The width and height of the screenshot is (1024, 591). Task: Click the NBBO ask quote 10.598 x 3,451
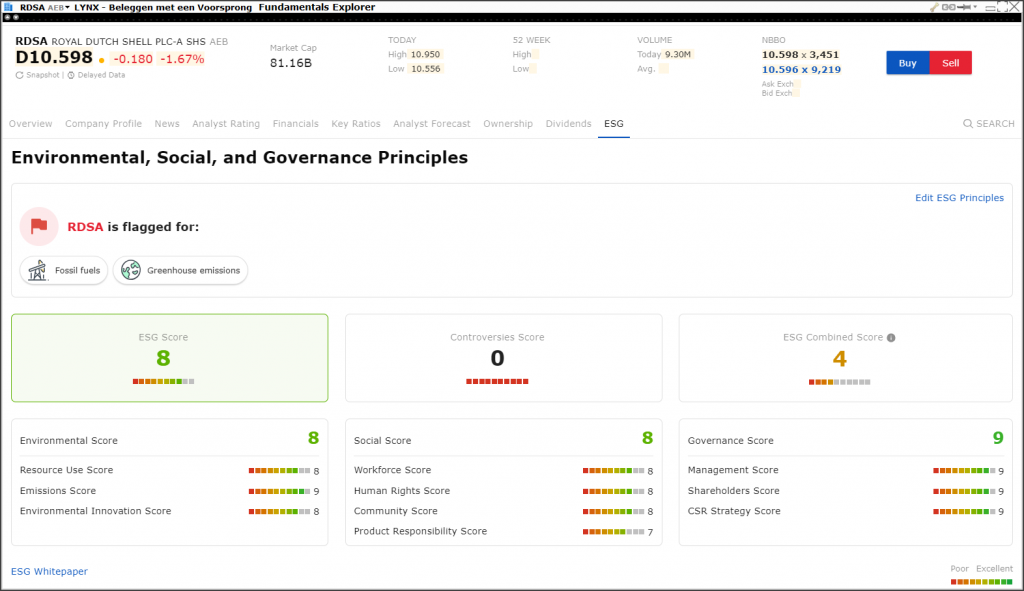click(800, 55)
